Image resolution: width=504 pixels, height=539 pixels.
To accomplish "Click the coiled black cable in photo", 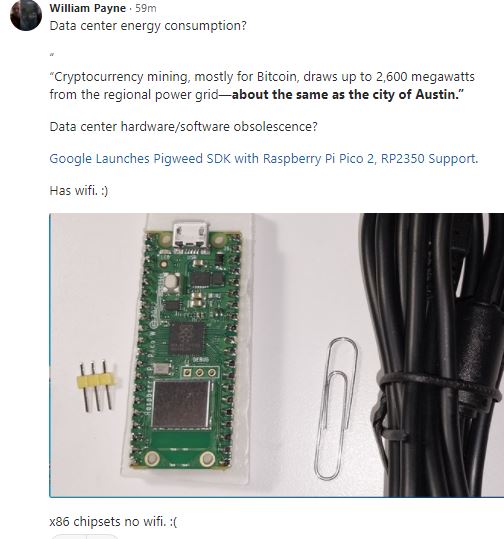I will click(x=433, y=355).
